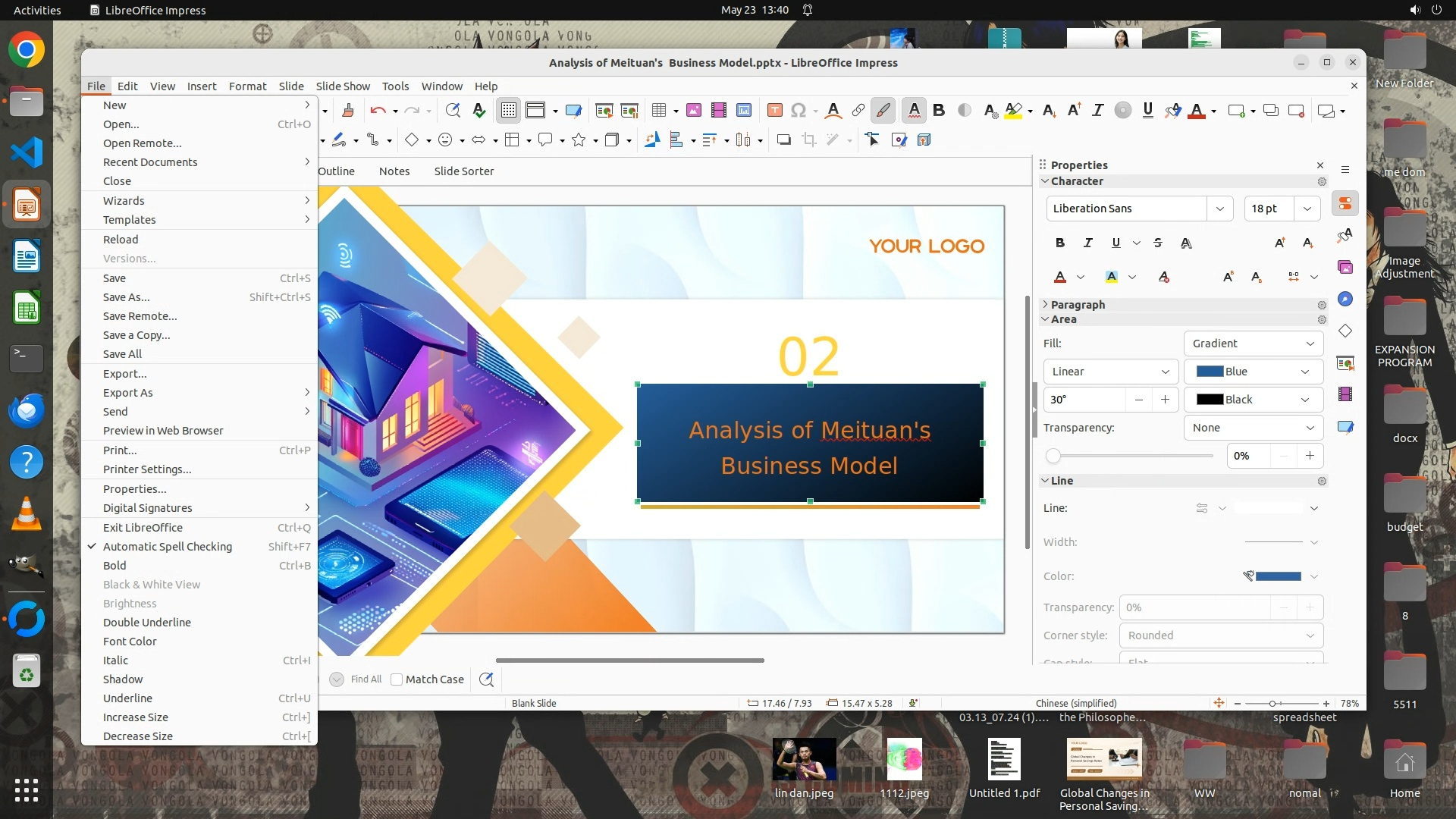Toggle Automatic Spell Checking in File menu
1456x819 pixels.
[168, 546]
